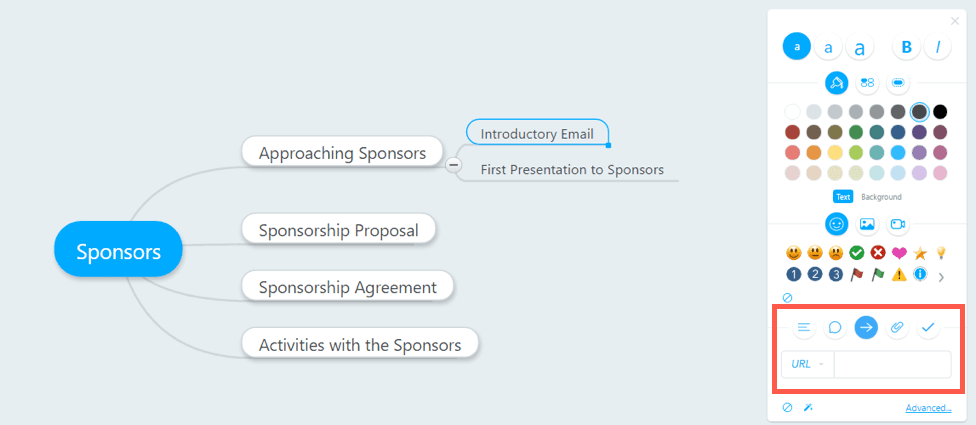Screen dimensions: 976x425
Task: Select the Sponsorship Proposal topic
Action: pyautogui.click(x=338, y=229)
